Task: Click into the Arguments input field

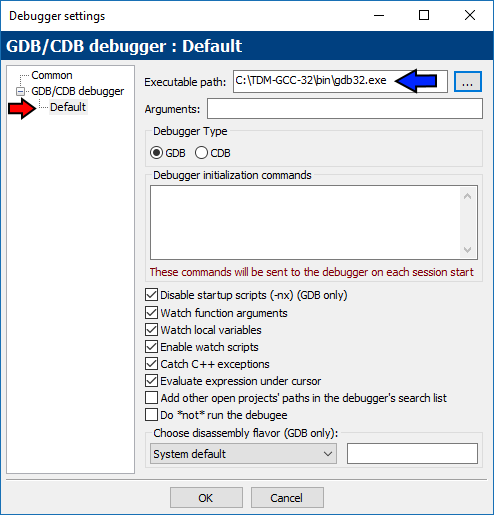Action: click(345, 109)
